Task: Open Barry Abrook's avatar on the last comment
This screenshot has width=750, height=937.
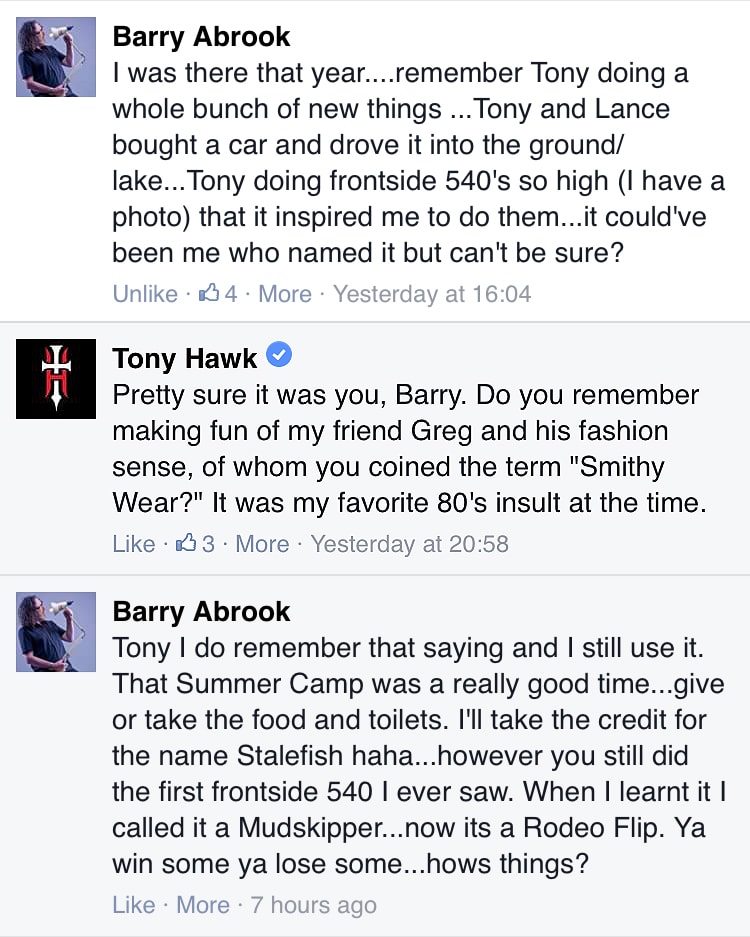Action: [x=56, y=631]
